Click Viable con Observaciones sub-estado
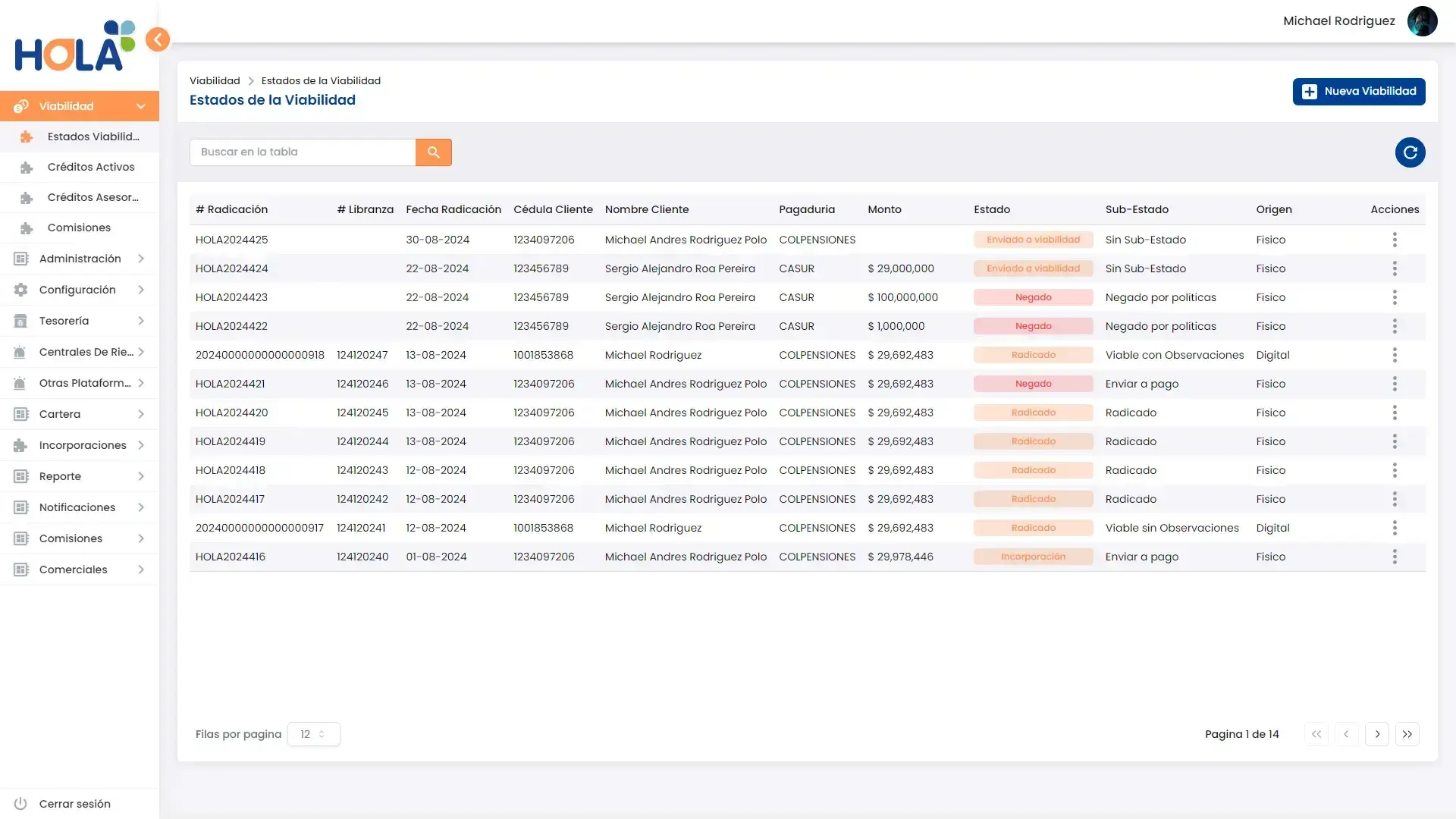The image size is (1456, 819). pyautogui.click(x=1175, y=355)
